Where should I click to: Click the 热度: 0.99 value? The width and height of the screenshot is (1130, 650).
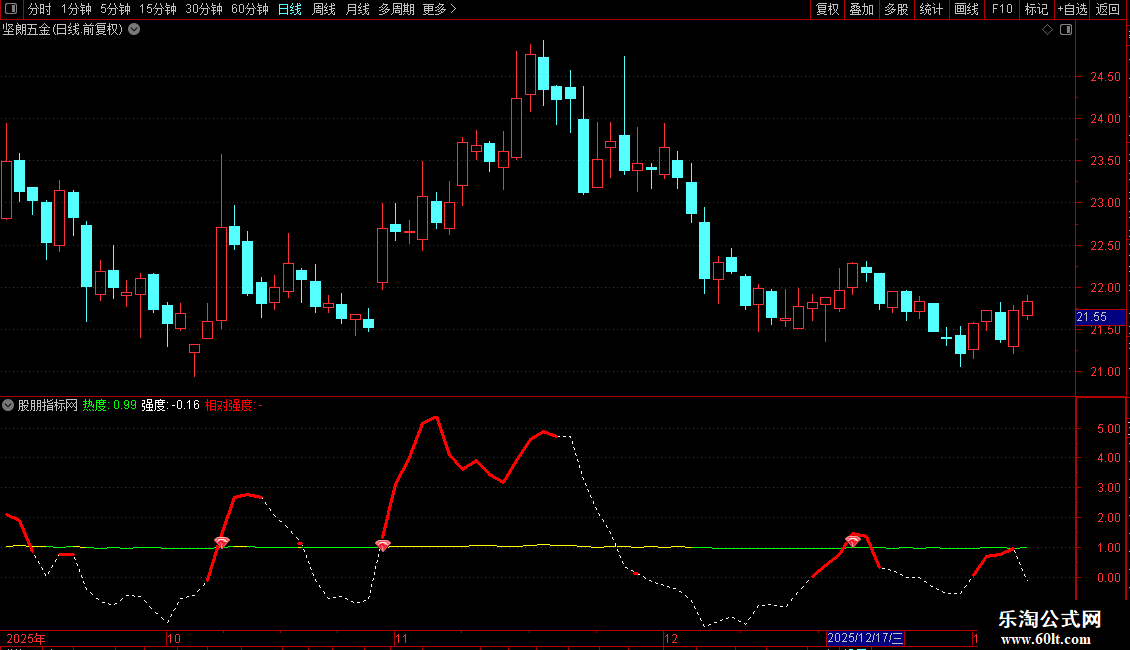point(110,405)
